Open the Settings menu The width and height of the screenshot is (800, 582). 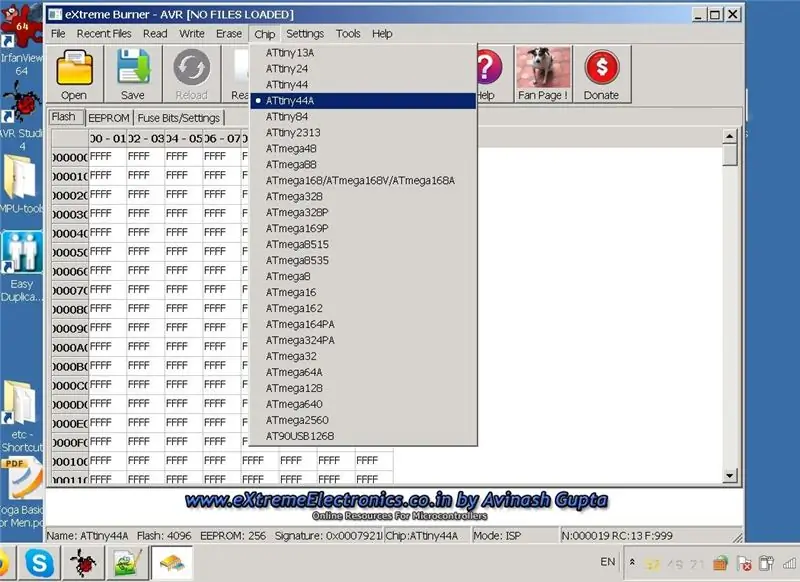click(305, 34)
